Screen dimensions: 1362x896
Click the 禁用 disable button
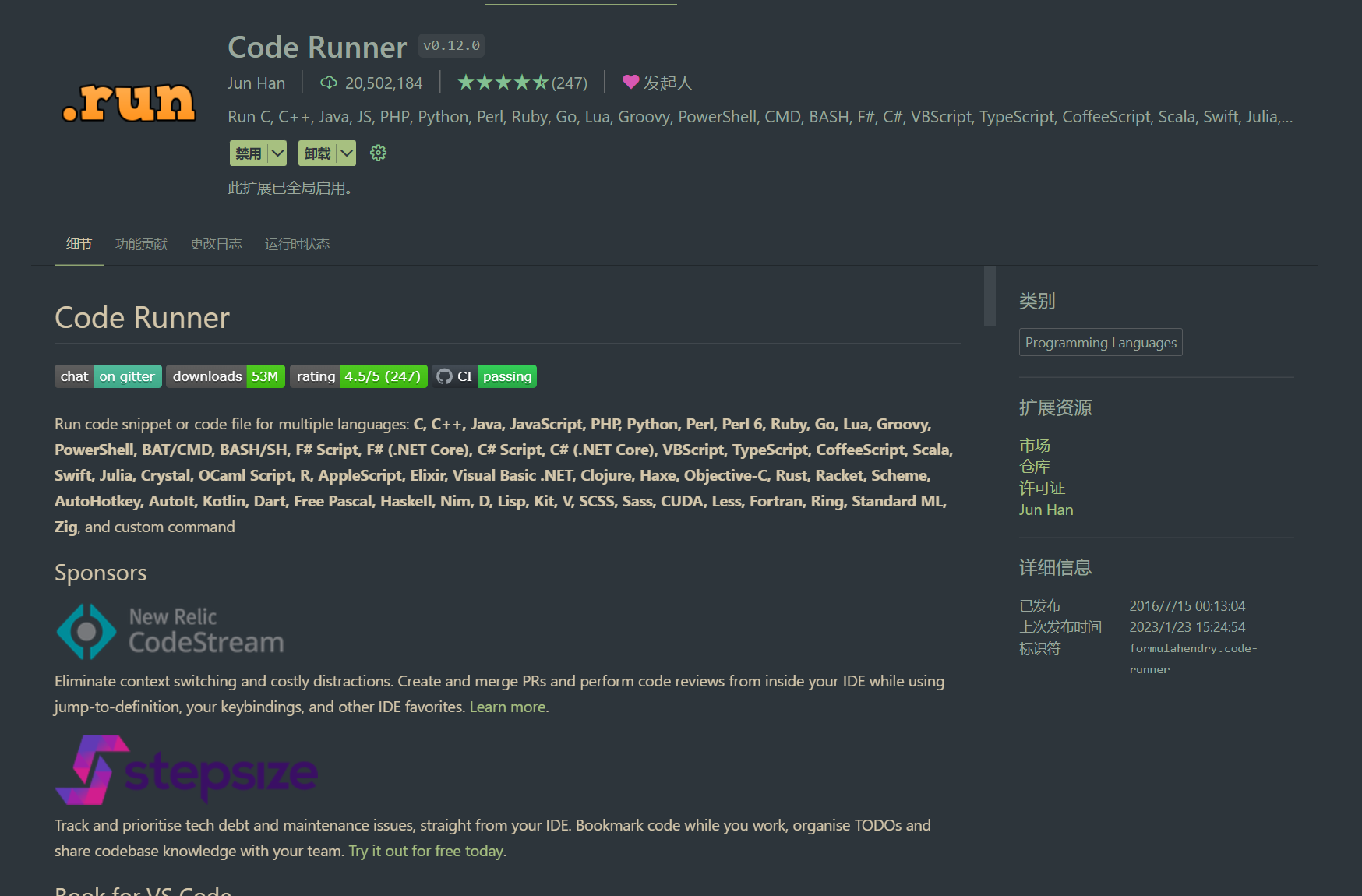coord(249,153)
